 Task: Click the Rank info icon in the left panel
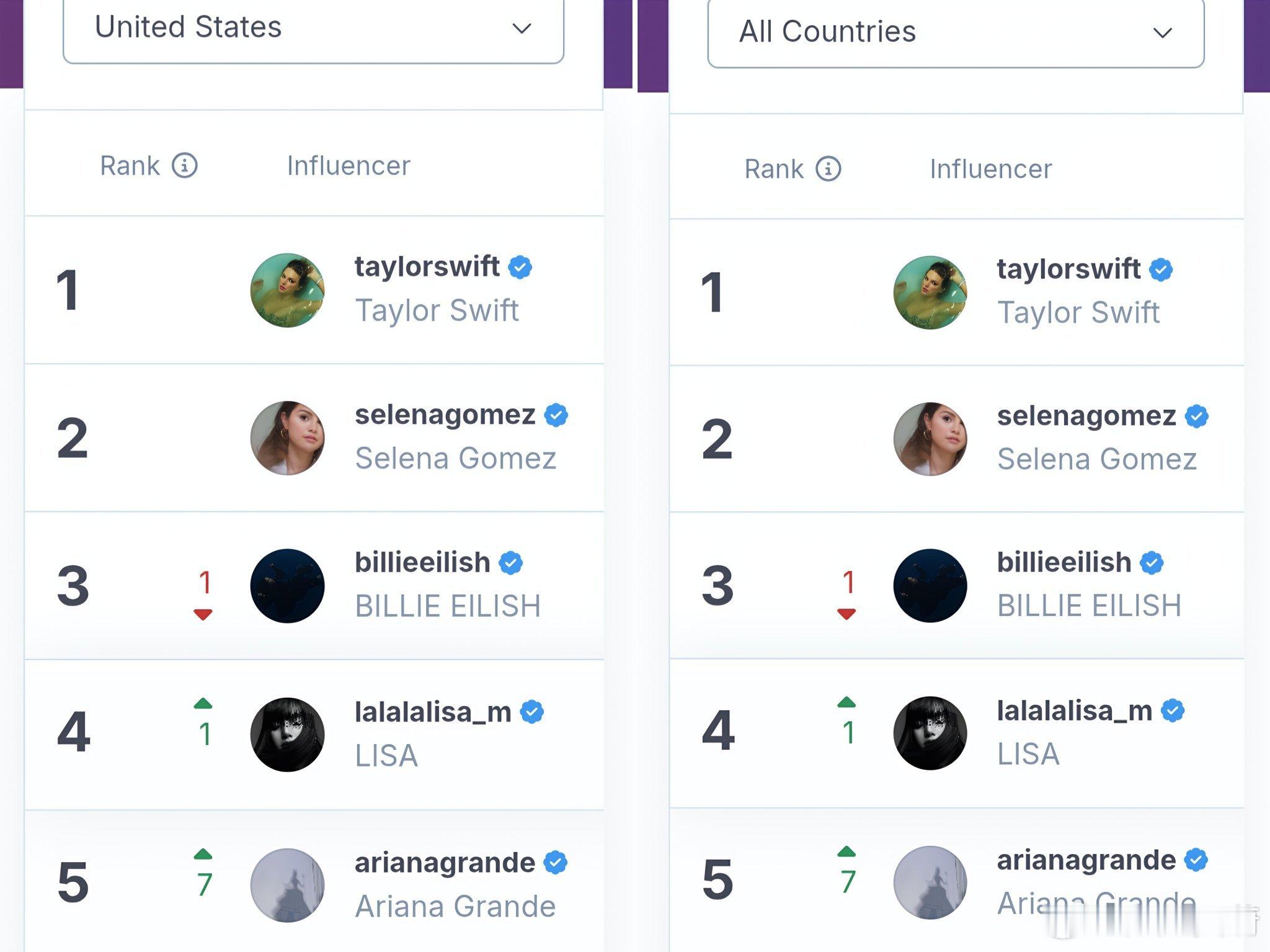[x=185, y=166]
